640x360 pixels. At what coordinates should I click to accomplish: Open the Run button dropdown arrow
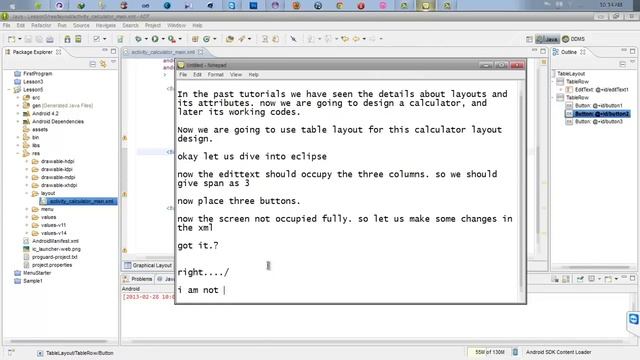[x=162, y=39]
